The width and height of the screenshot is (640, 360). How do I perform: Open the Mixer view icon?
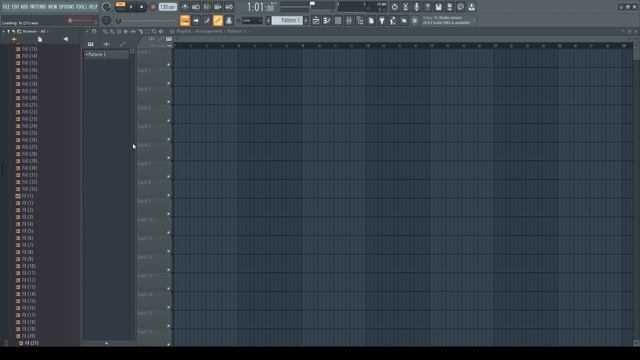coord(349,20)
